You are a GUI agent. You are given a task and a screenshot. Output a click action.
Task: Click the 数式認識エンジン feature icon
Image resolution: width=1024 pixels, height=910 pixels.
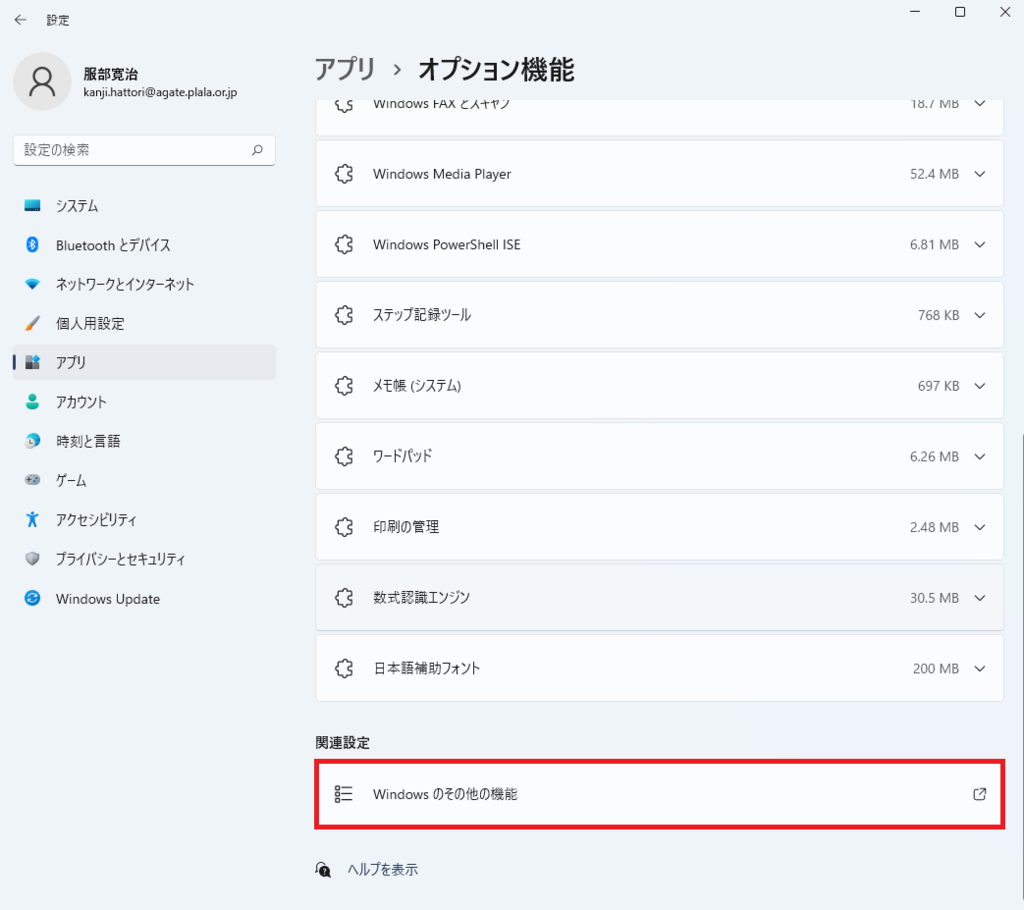[x=344, y=598]
